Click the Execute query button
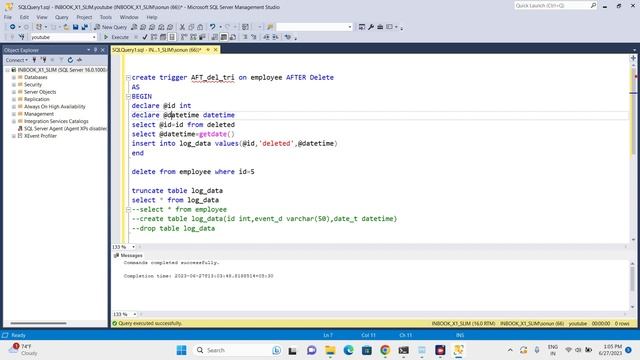640x360 pixels. [116, 37]
